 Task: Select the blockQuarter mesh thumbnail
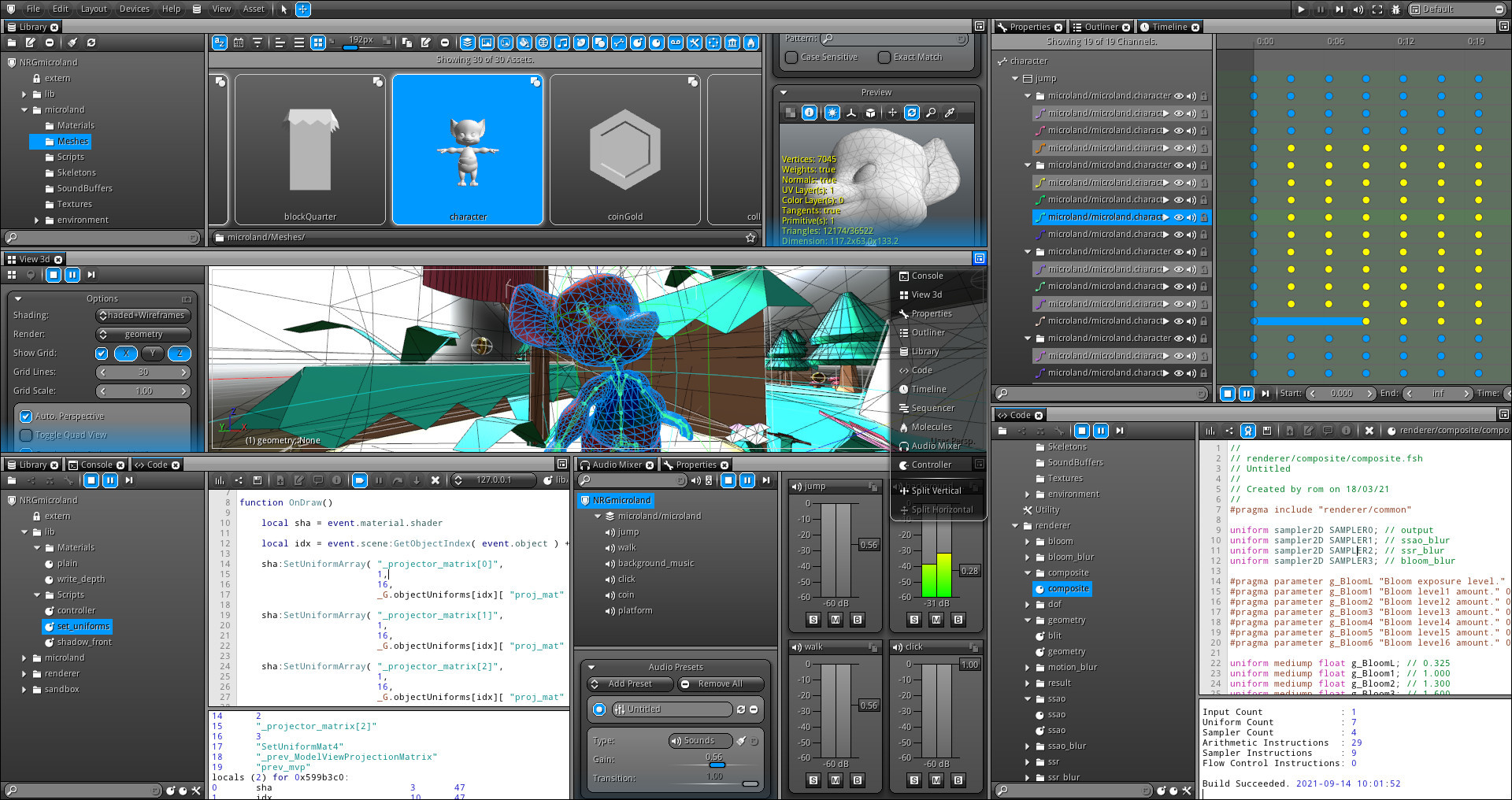[x=309, y=149]
